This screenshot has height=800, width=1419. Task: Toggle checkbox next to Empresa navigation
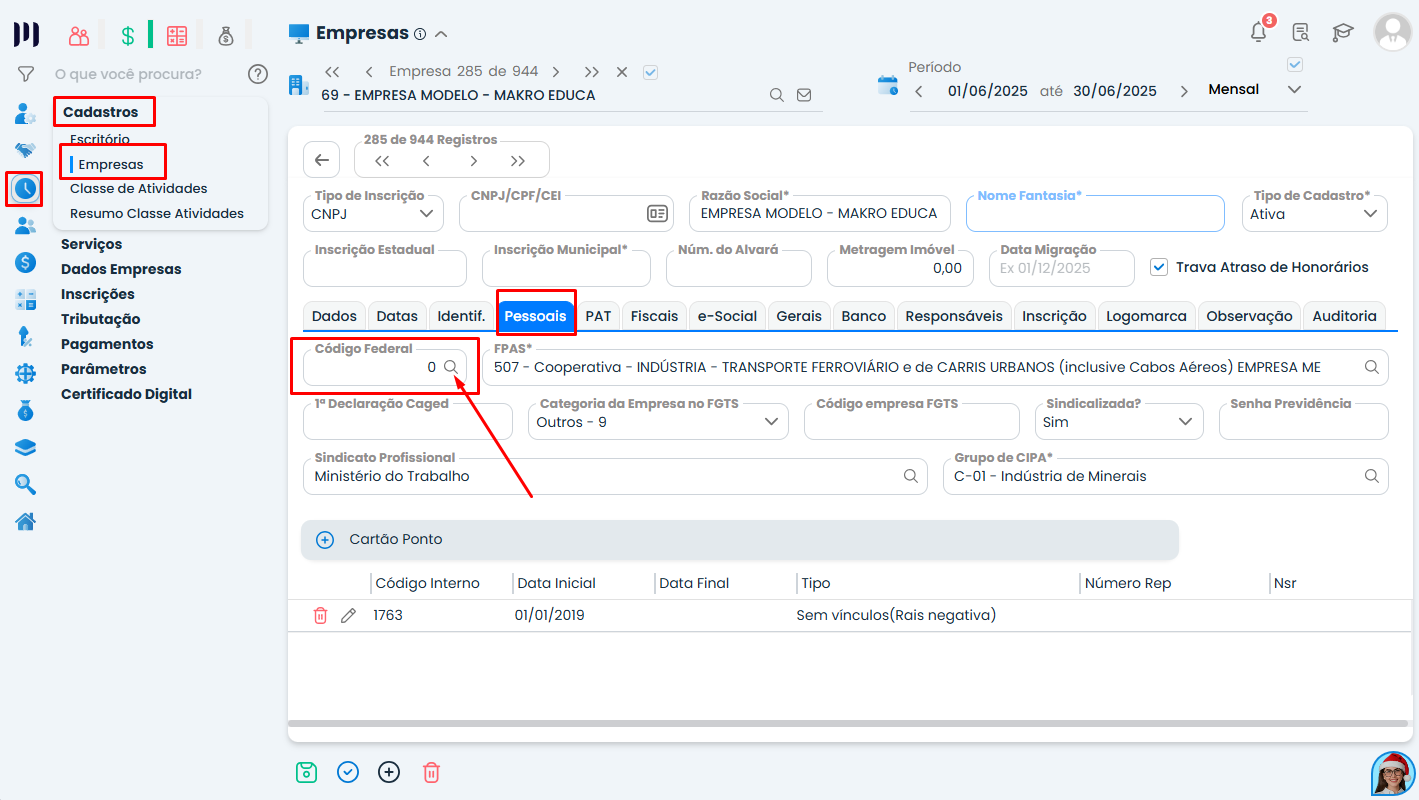(650, 72)
